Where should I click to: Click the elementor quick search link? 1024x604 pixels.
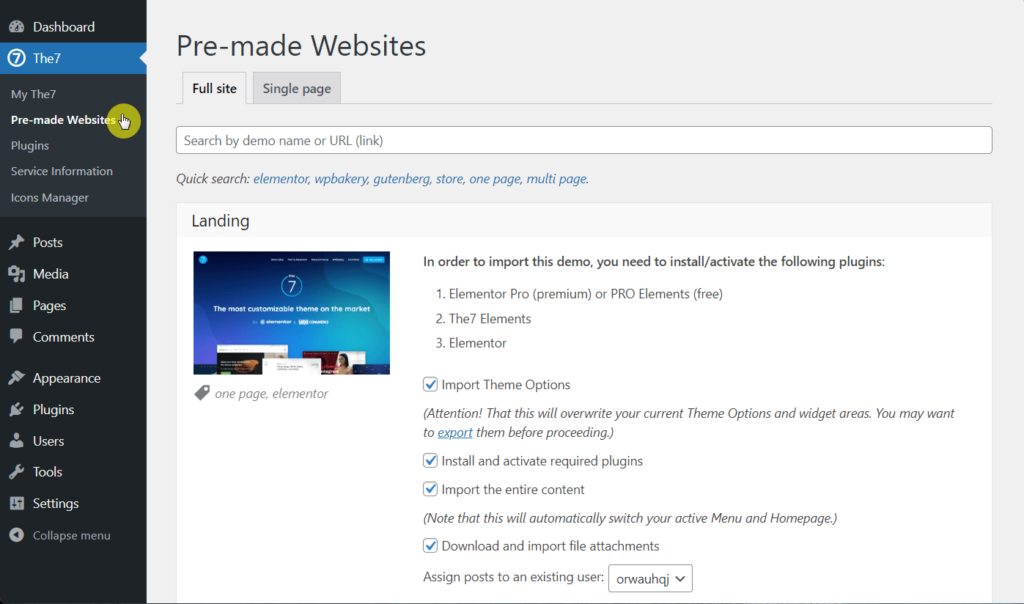(281, 178)
